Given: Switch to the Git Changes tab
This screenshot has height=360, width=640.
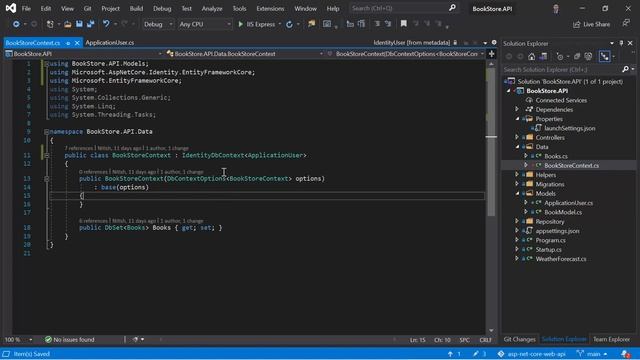Looking at the screenshot, I should (x=519, y=339).
